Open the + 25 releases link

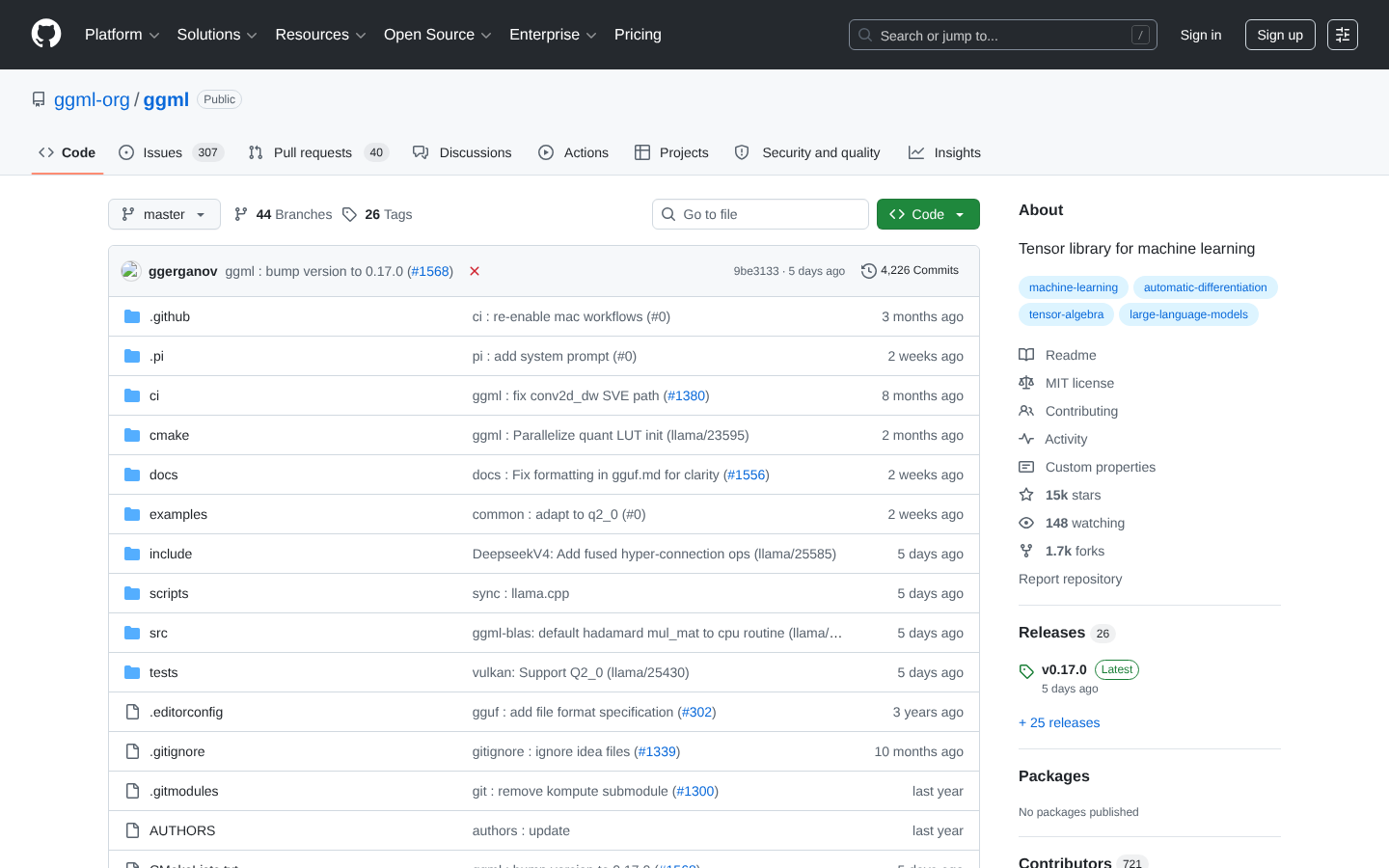(1059, 722)
